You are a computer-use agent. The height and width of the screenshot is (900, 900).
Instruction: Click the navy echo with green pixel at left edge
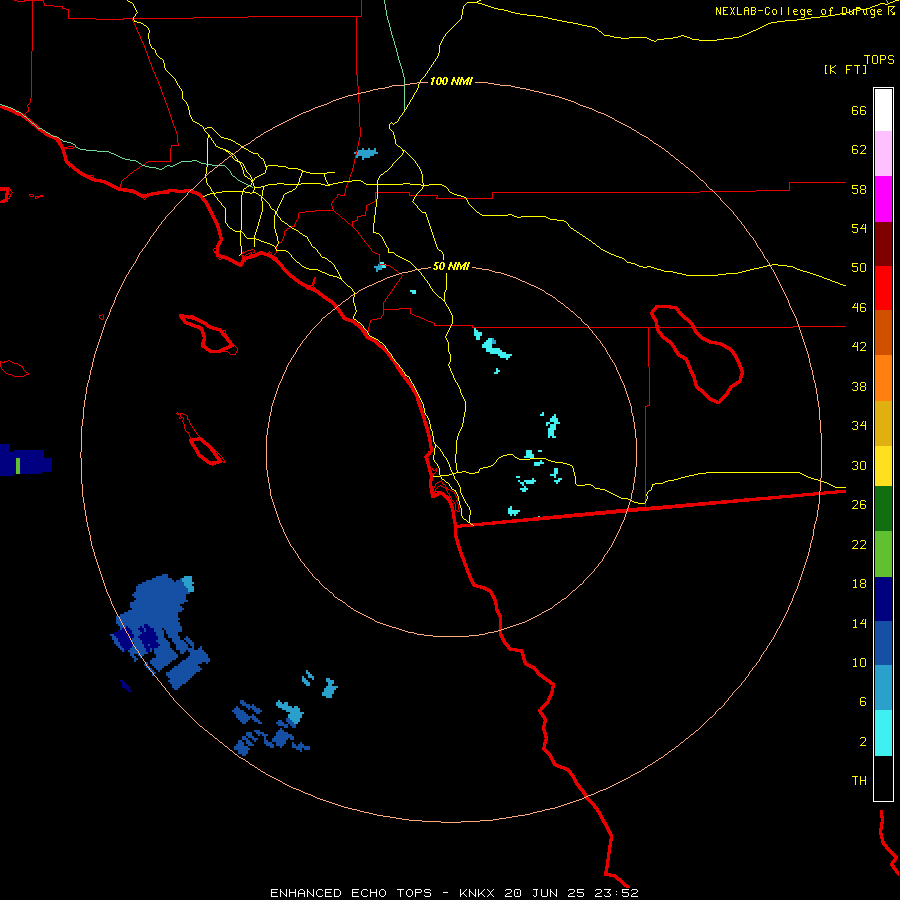click(24, 460)
